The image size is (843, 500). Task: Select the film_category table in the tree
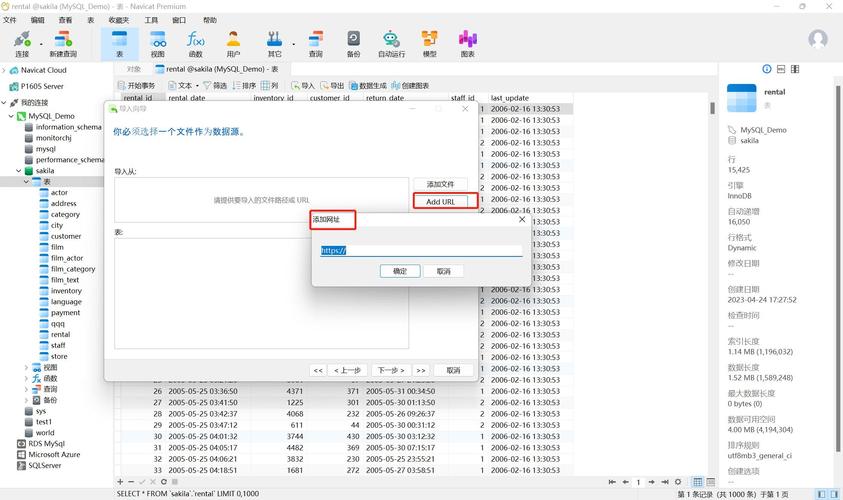(x=73, y=269)
